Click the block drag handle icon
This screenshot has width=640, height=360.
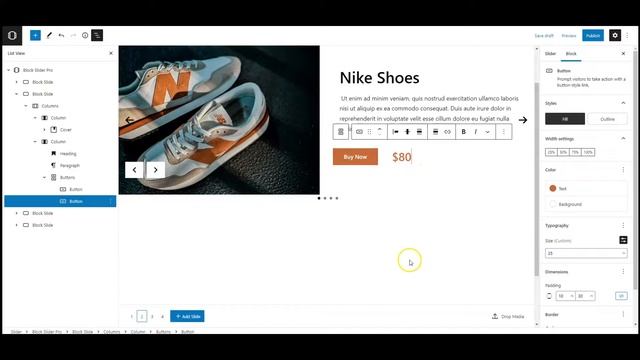370,132
